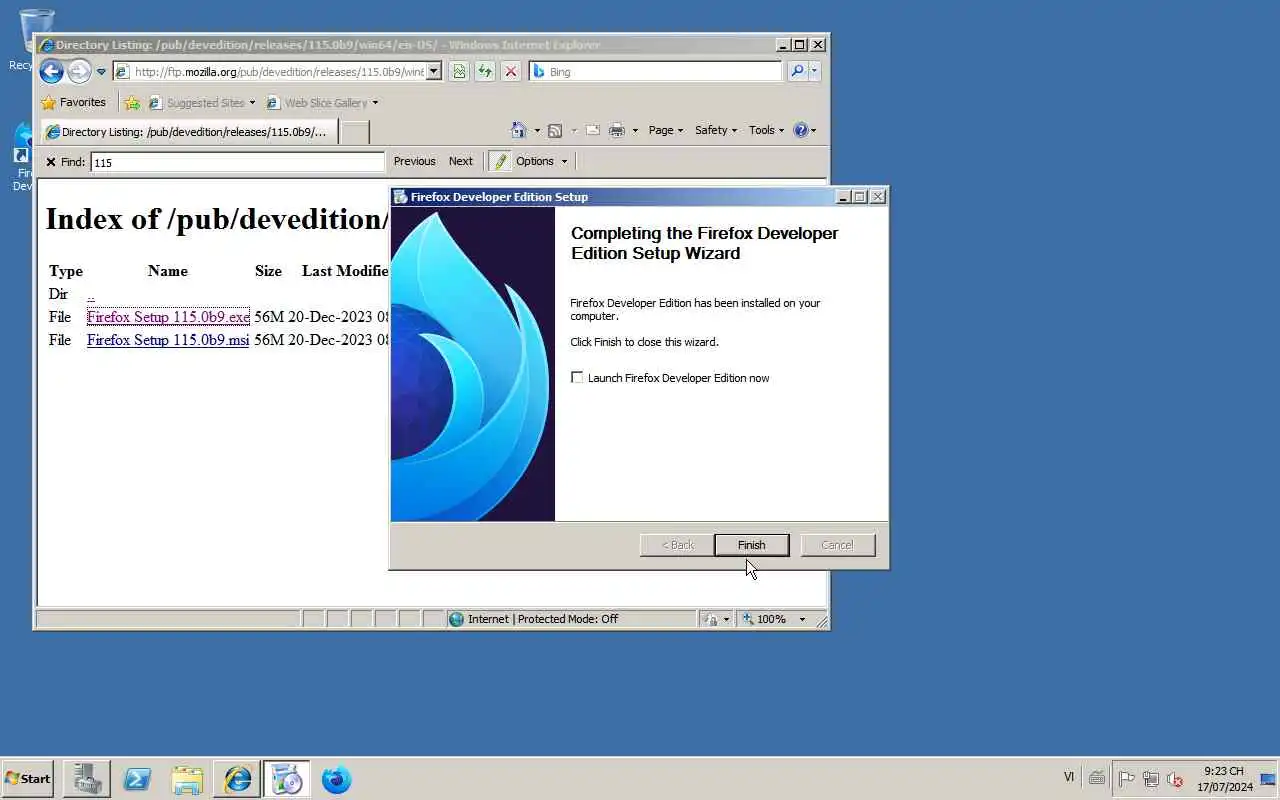
Task: Open the parent directory '..' link
Action: pyautogui.click(x=90, y=294)
